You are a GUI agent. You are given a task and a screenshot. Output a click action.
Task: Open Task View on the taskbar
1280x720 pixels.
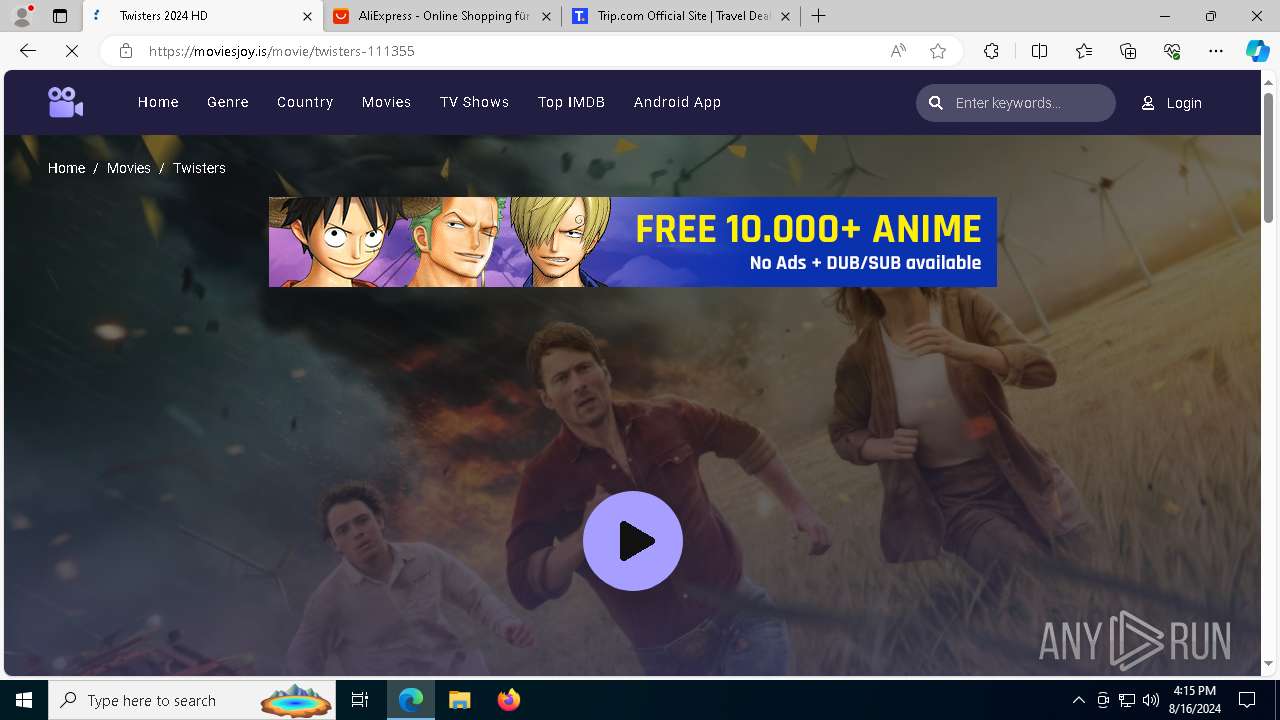[x=360, y=700]
